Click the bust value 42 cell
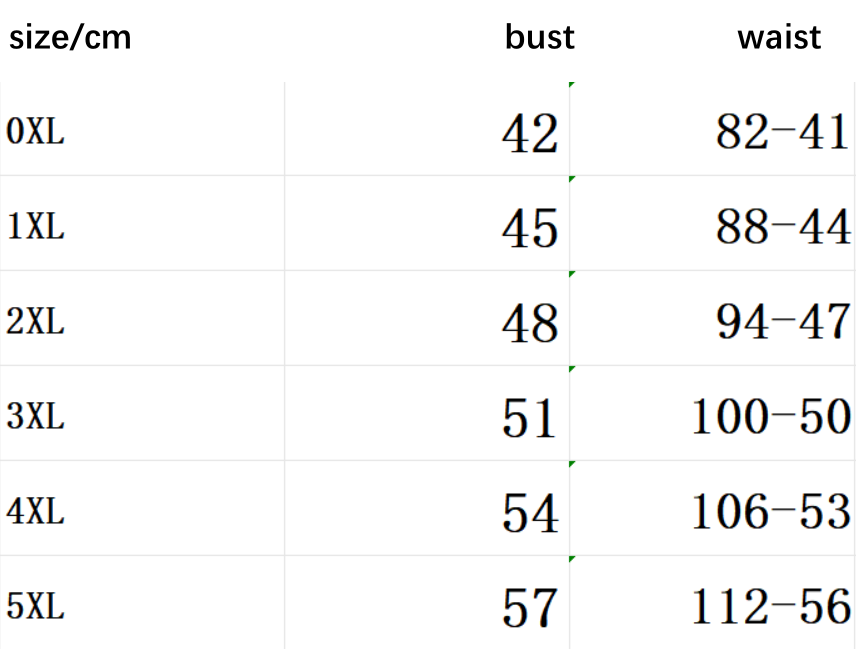Image resolution: width=856 pixels, height=649 pixels. click(529, 133)
